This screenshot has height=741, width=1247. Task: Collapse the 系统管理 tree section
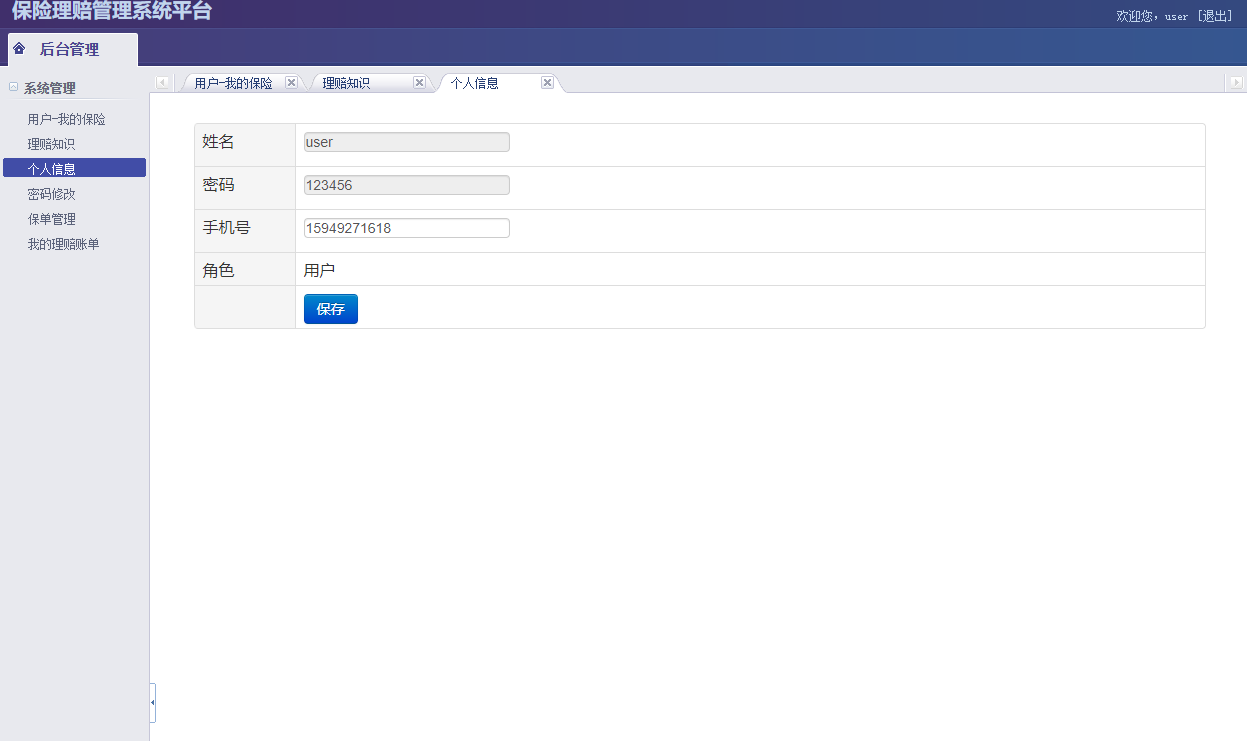coord(13,87)
